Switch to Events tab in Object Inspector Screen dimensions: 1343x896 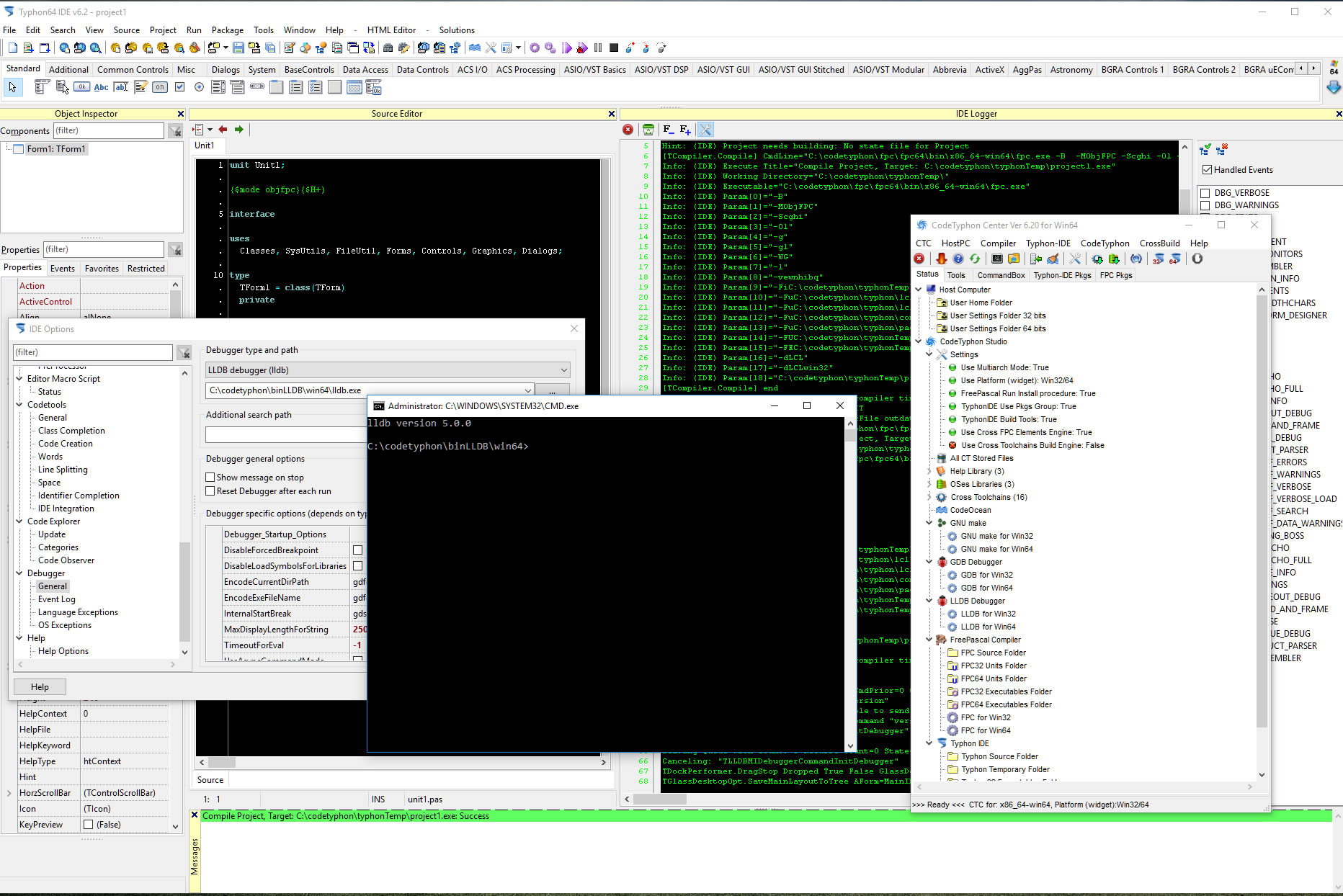pyautogui.click(x=63, y=269)
